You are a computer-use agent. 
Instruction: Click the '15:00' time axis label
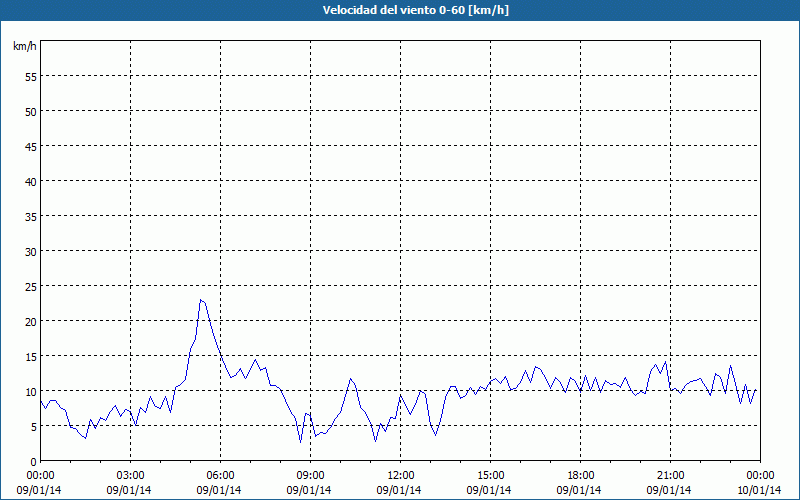pyautogui.click(x=490, y=476)
